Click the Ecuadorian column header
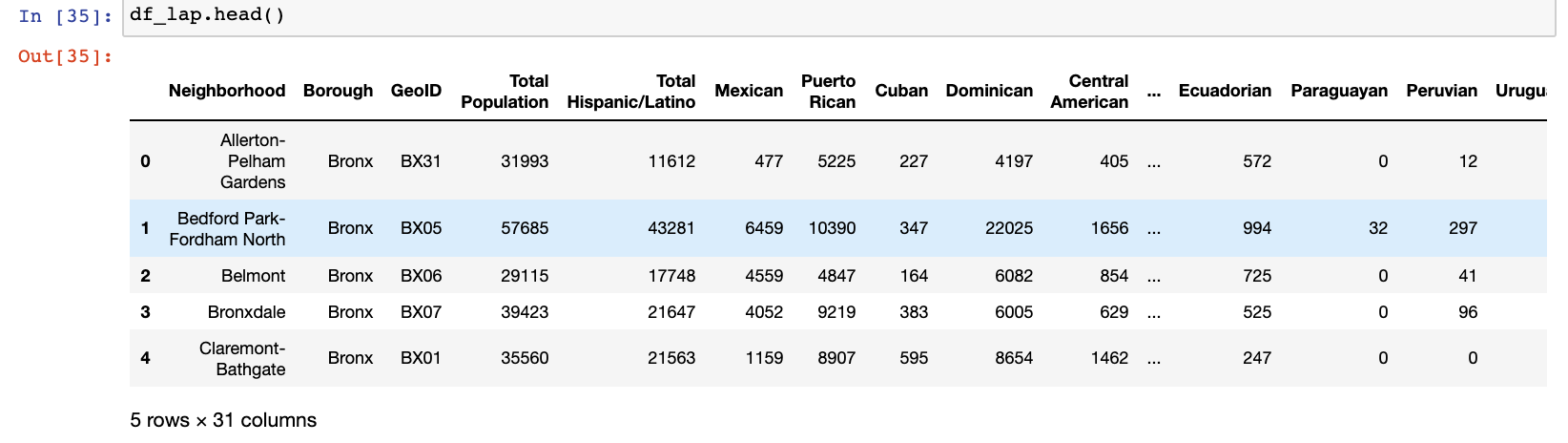The height and width of the screenshot is (443, 1568). coord(1225,91)
